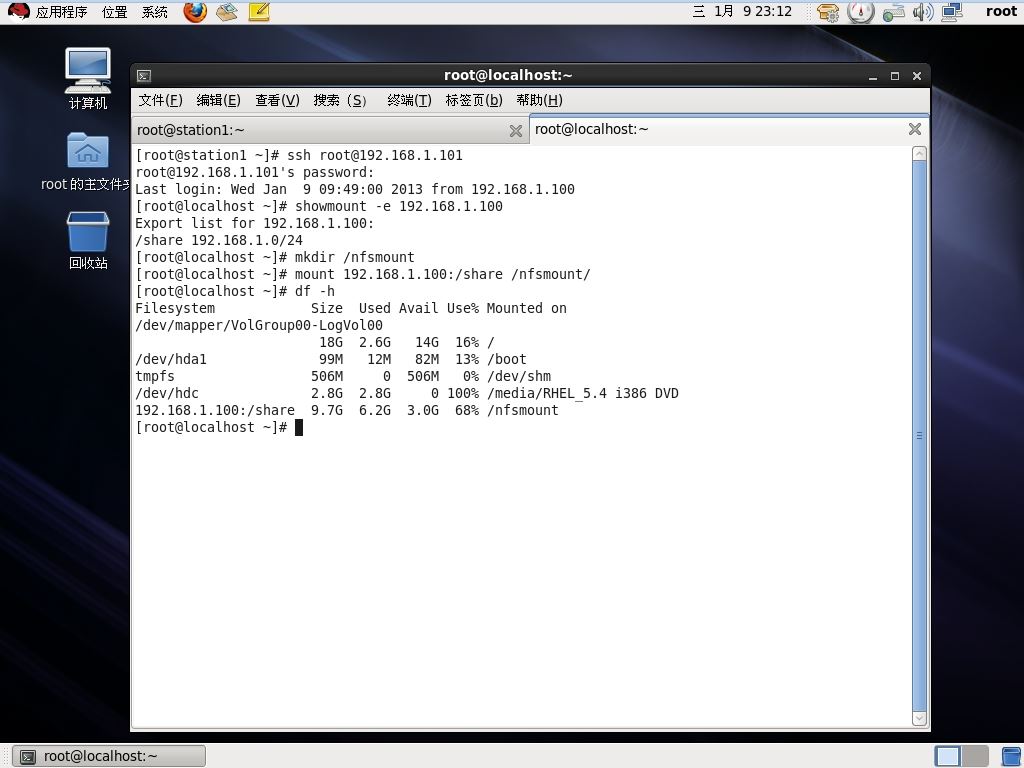Open the 搜索(S) menu
The image size is (1024, 768).
pos(340,100)
